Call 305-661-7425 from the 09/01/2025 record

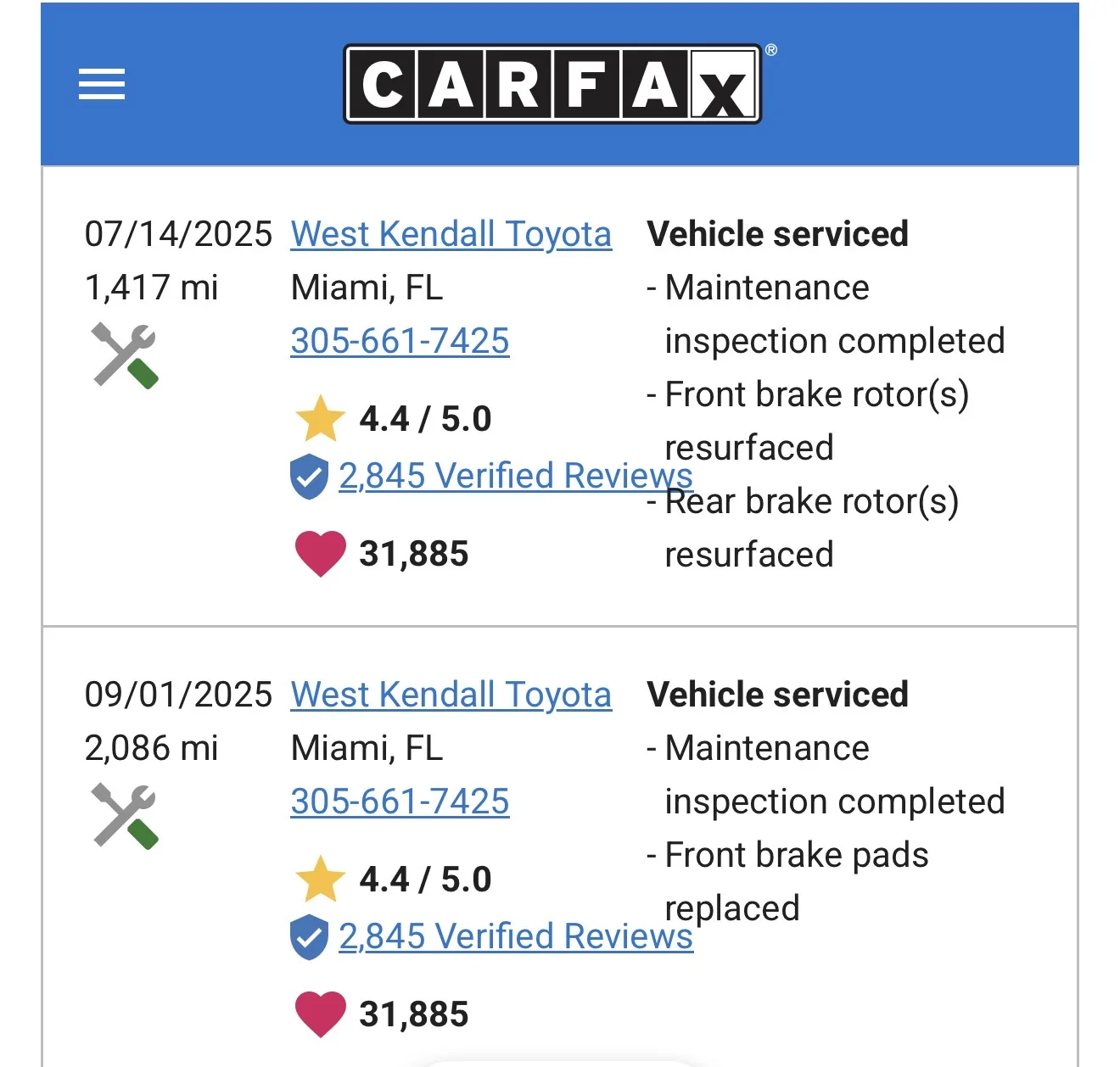[x=400, y=802]
